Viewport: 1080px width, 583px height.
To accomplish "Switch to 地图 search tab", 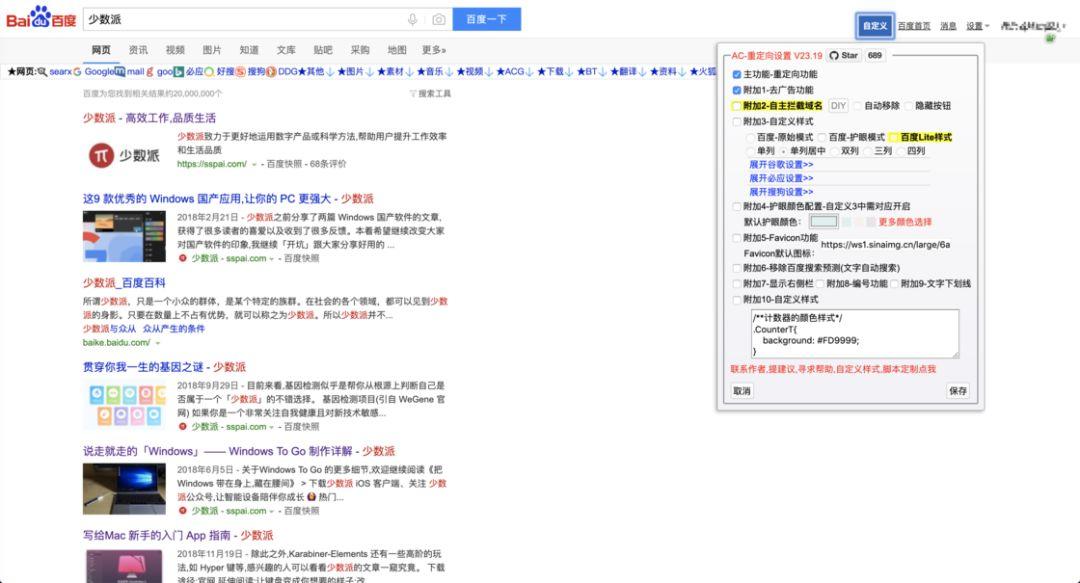I will click(397, 50).
